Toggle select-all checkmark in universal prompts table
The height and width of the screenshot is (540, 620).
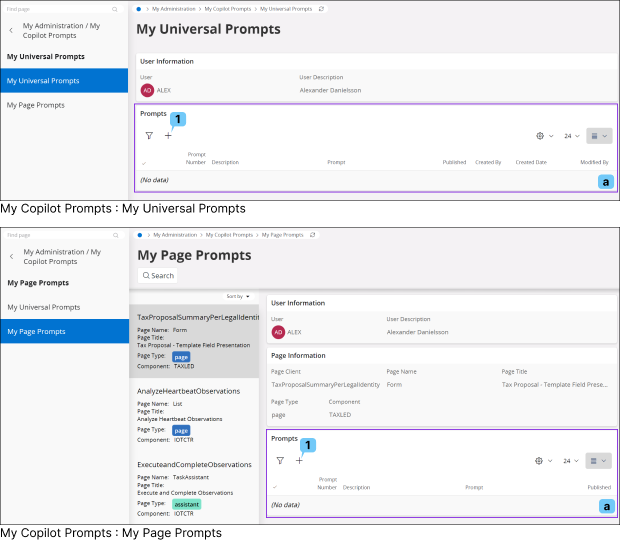click(144, 162)
